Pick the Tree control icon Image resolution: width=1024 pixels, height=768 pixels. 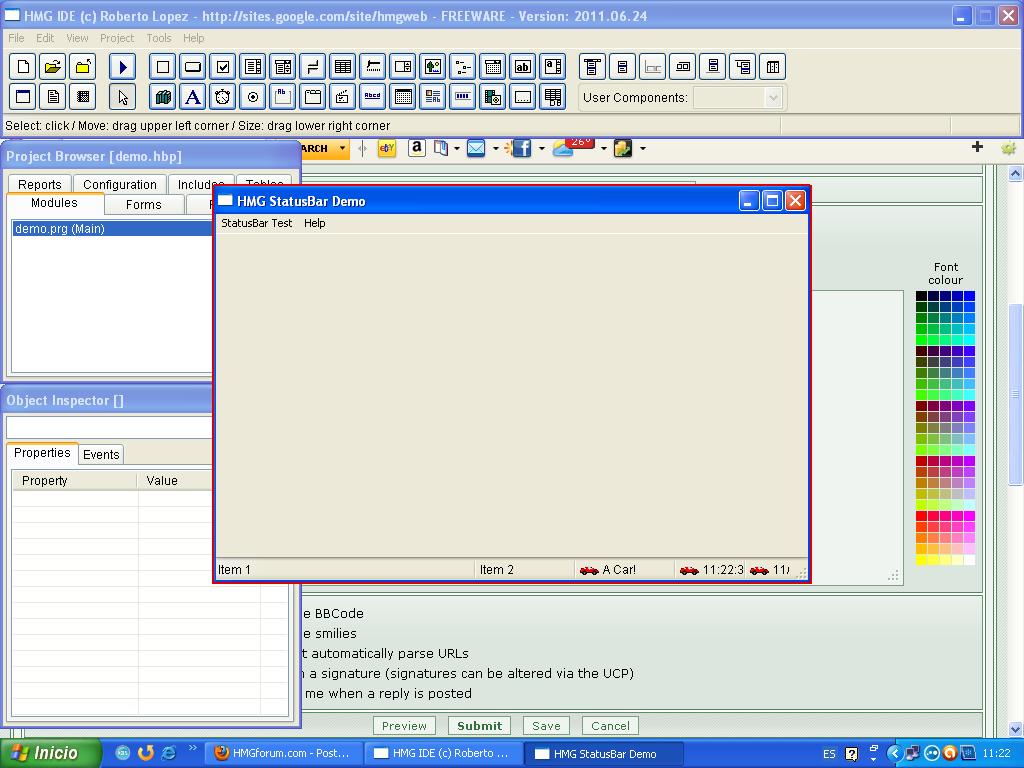pos(462,67)
